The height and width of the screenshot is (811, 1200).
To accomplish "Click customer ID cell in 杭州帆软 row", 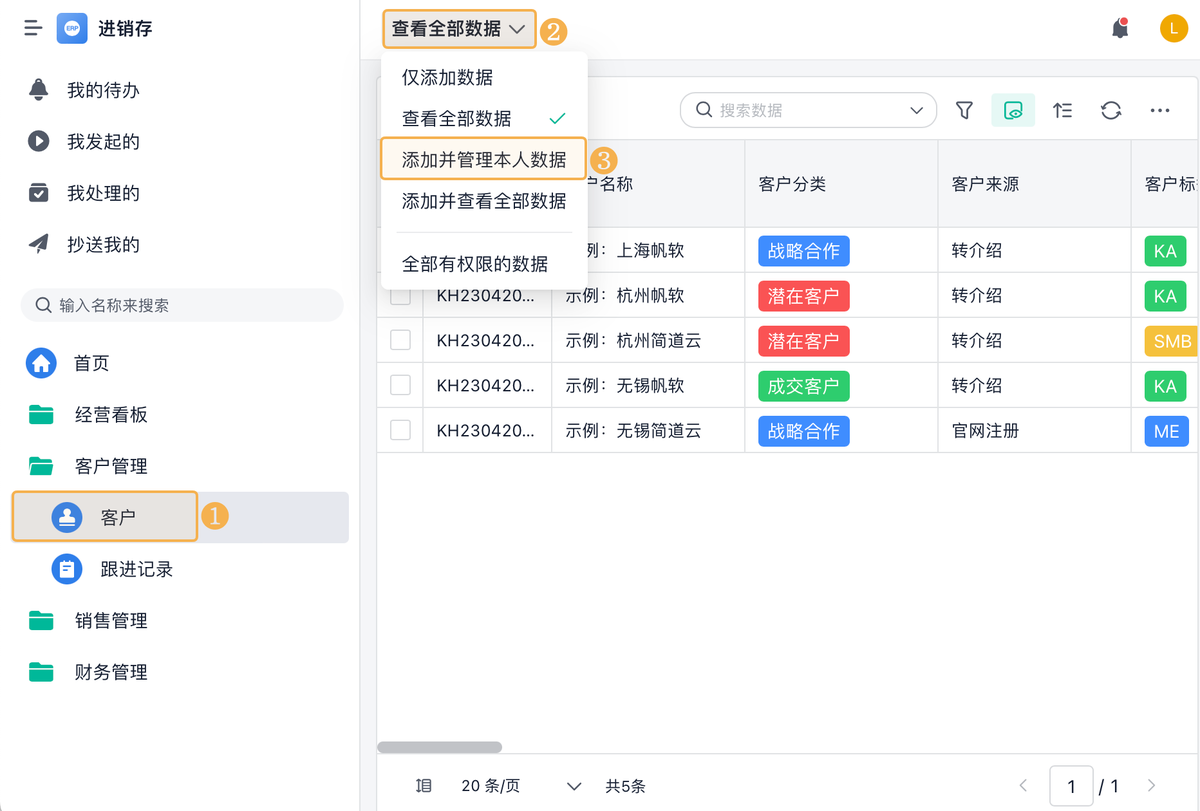I will coord(487,295).
